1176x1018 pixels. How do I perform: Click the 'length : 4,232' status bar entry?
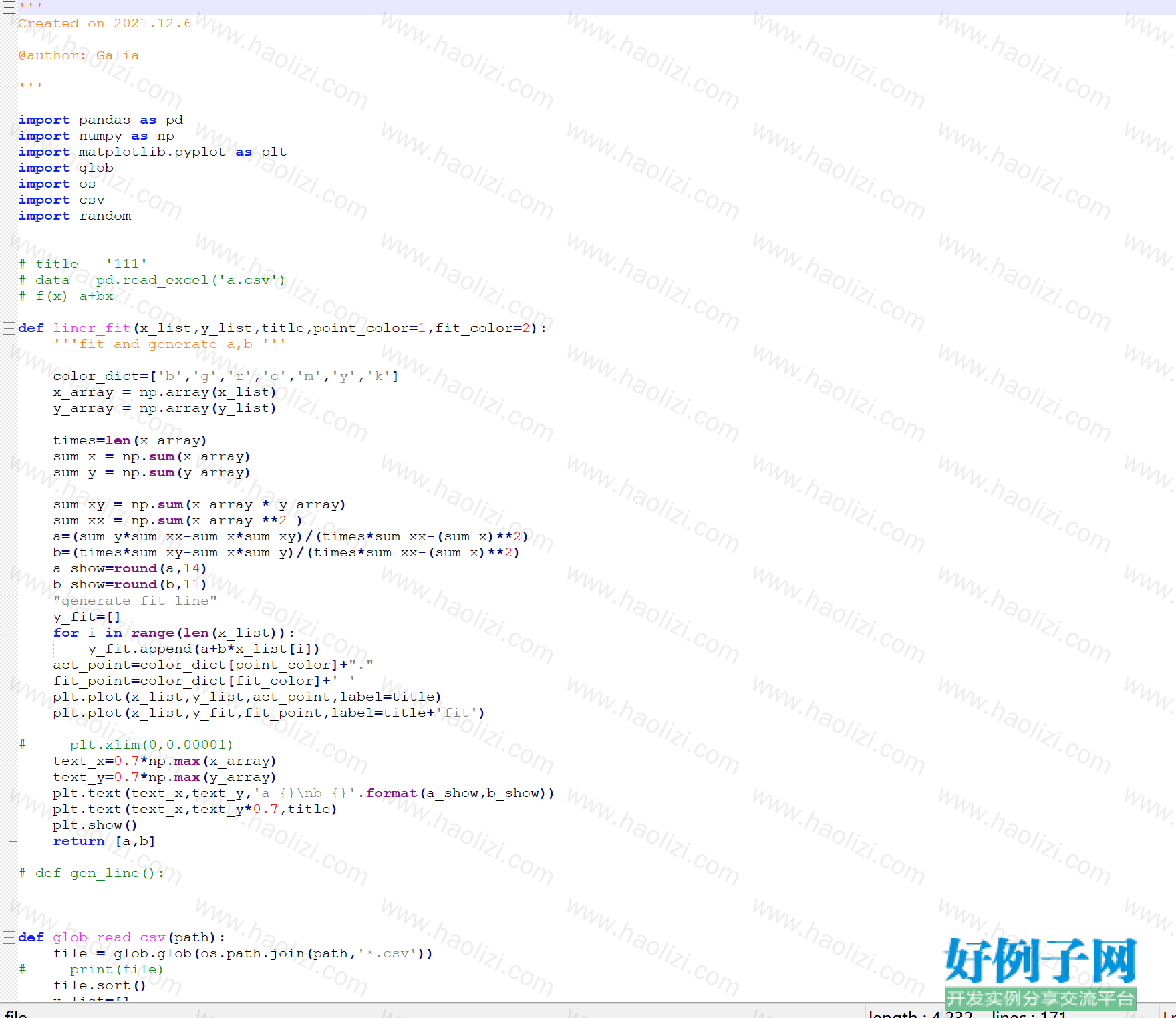click(921, 1013)
